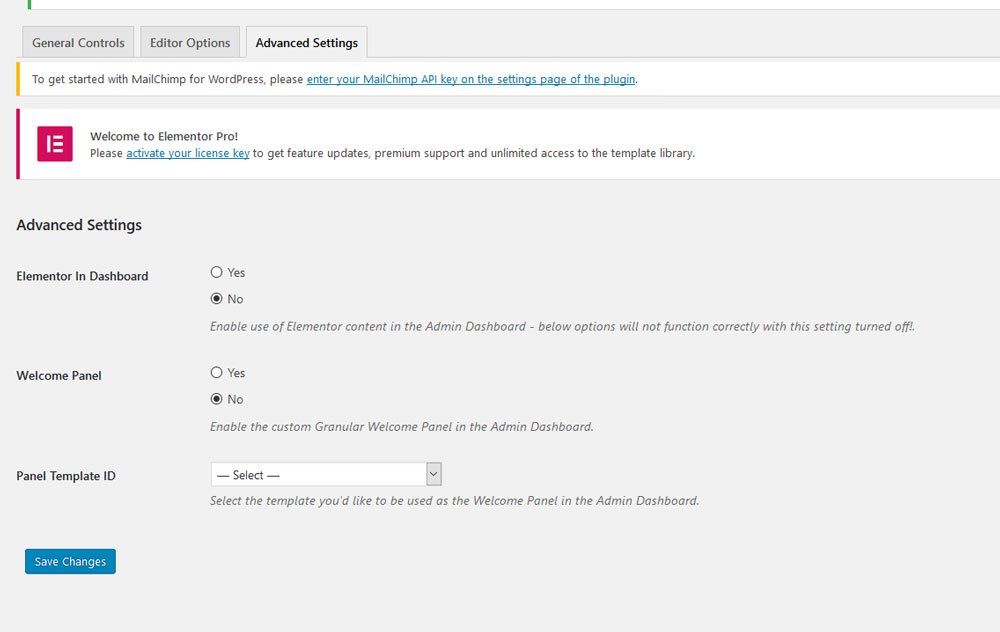Follow the activate your license key link

point(187,154)
